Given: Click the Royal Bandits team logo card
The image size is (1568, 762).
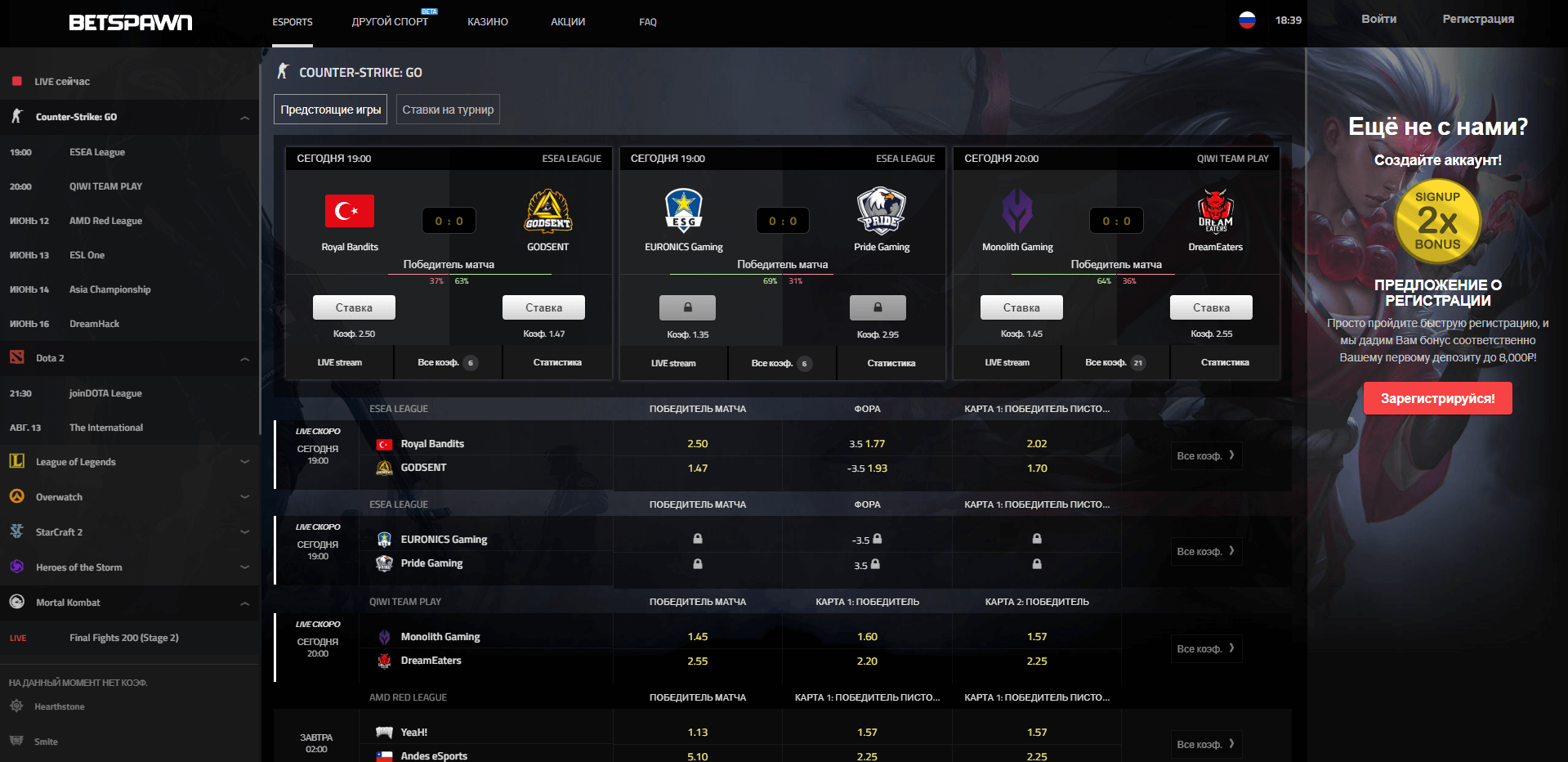Looking at the screenshot, I should click(x=350, y=211).
